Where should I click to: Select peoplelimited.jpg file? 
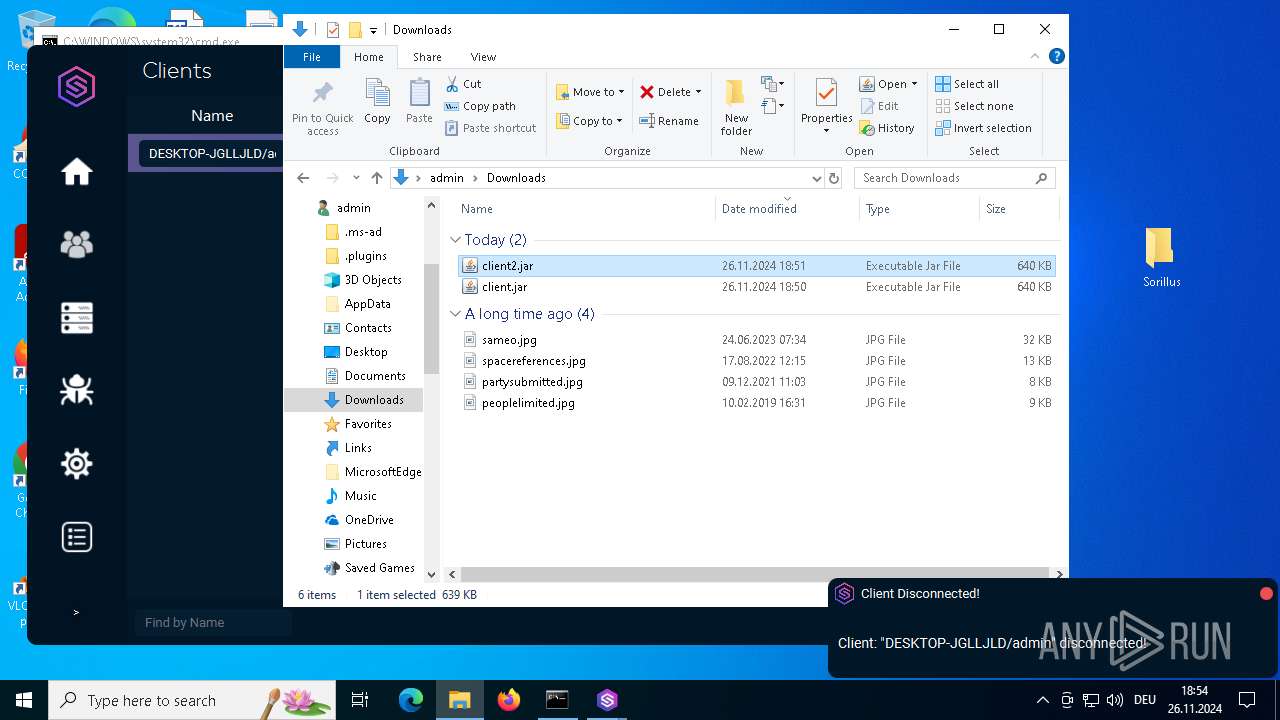pos(756,403)
